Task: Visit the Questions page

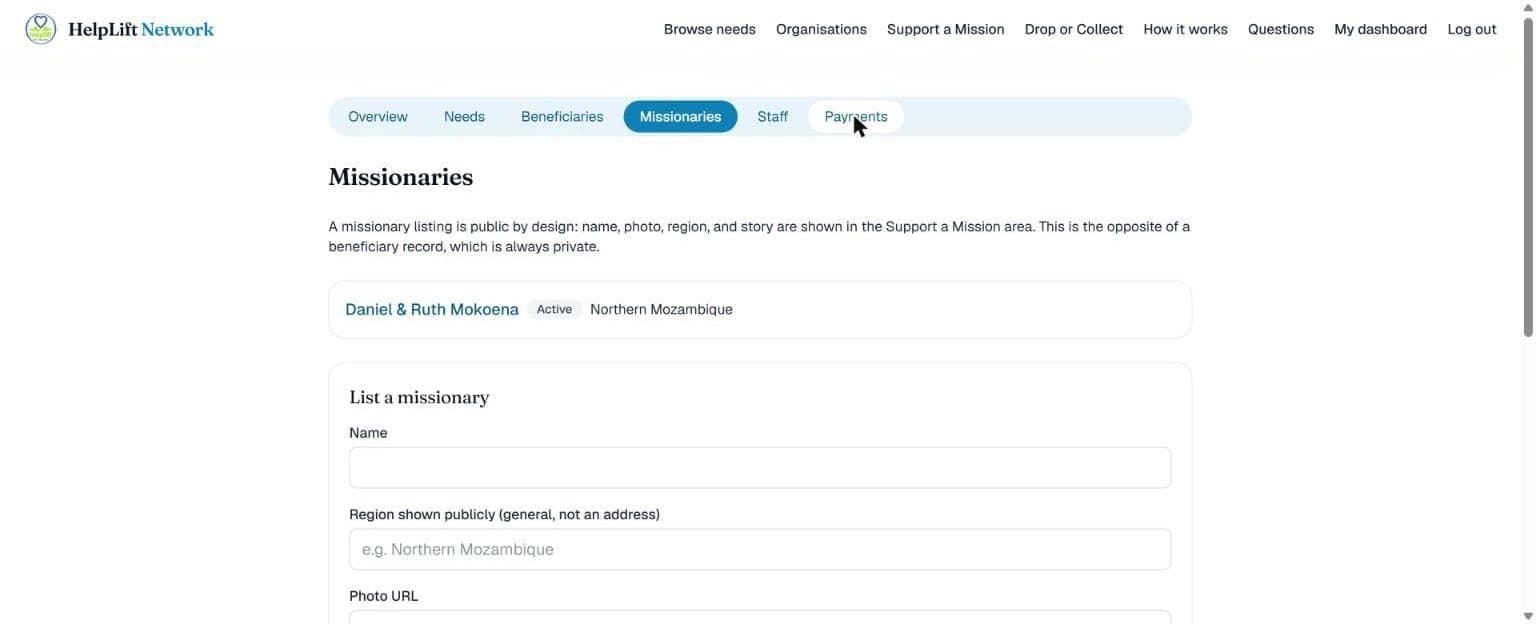Action: 1281,29
